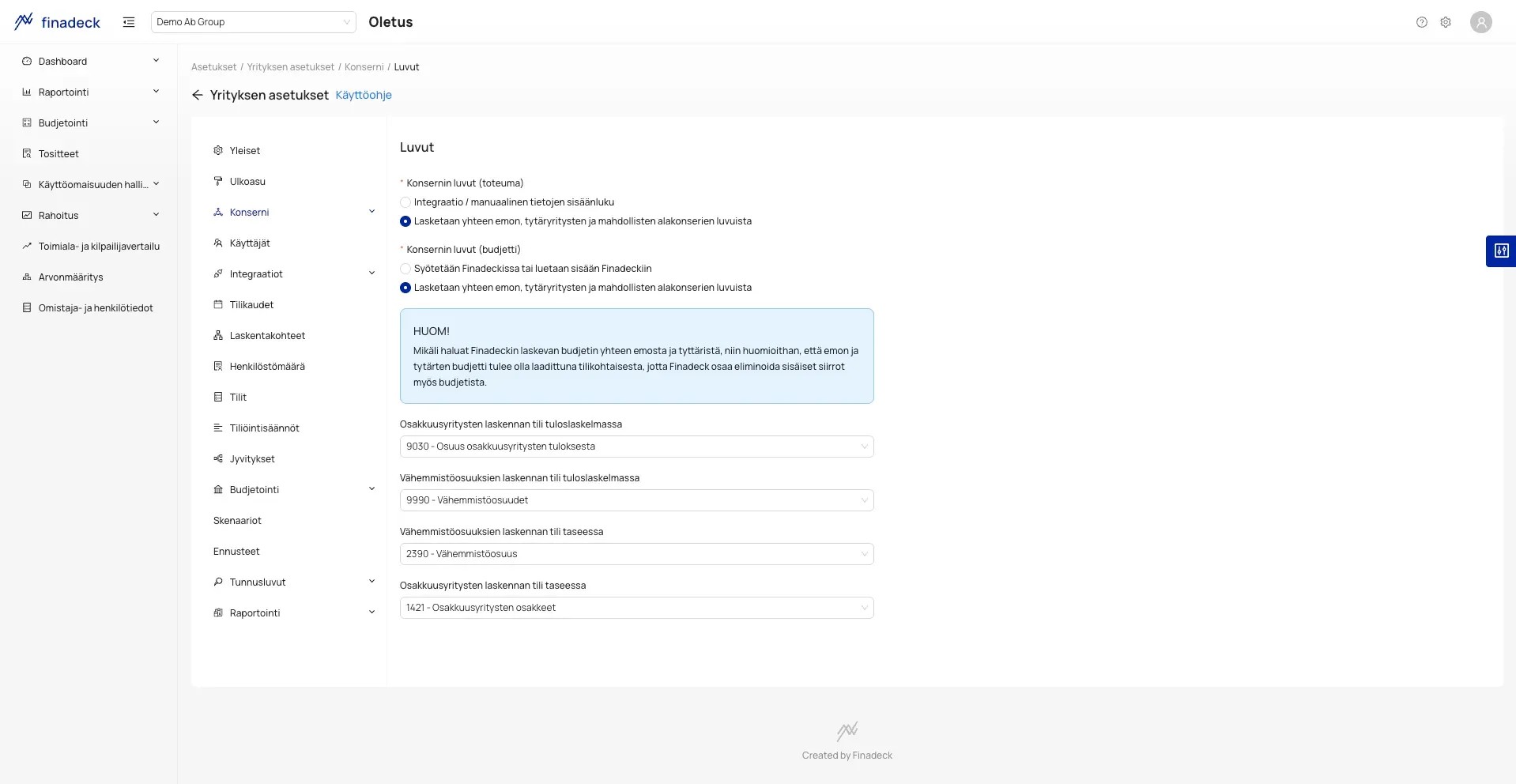Click the Omistaja- ja henkilötiedot icon

27,308
